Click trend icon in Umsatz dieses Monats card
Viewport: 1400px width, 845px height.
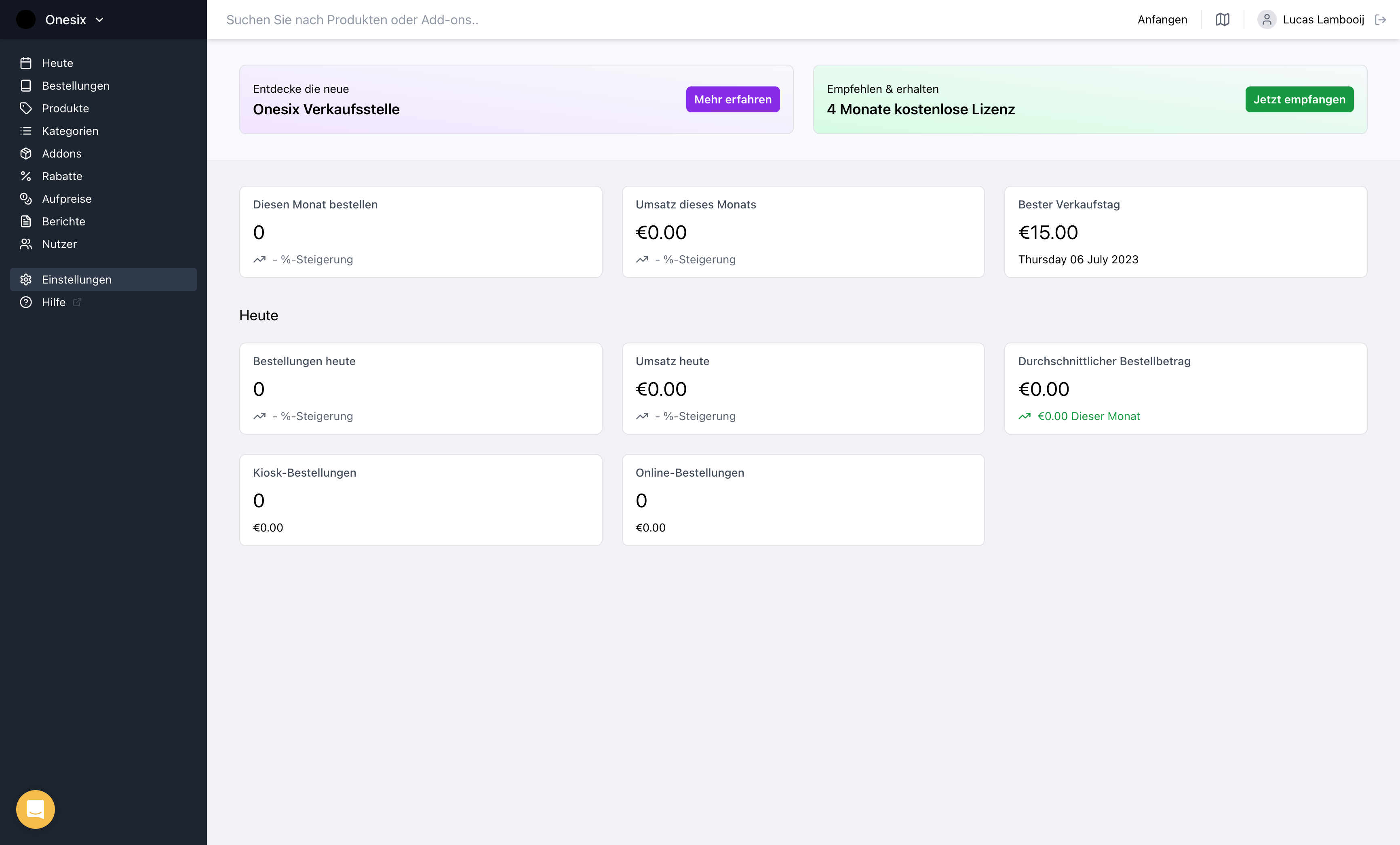point(642,260)
